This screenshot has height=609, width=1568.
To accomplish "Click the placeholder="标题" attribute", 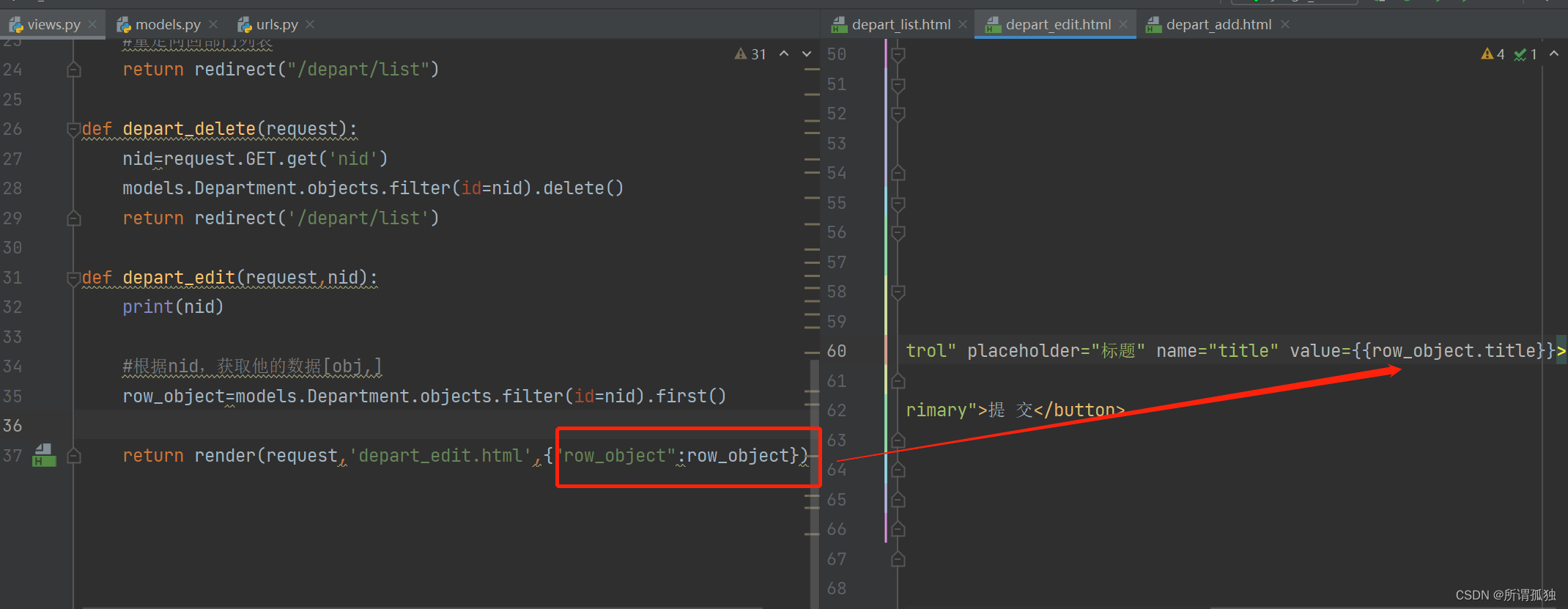I will [x=1056, y=351].
